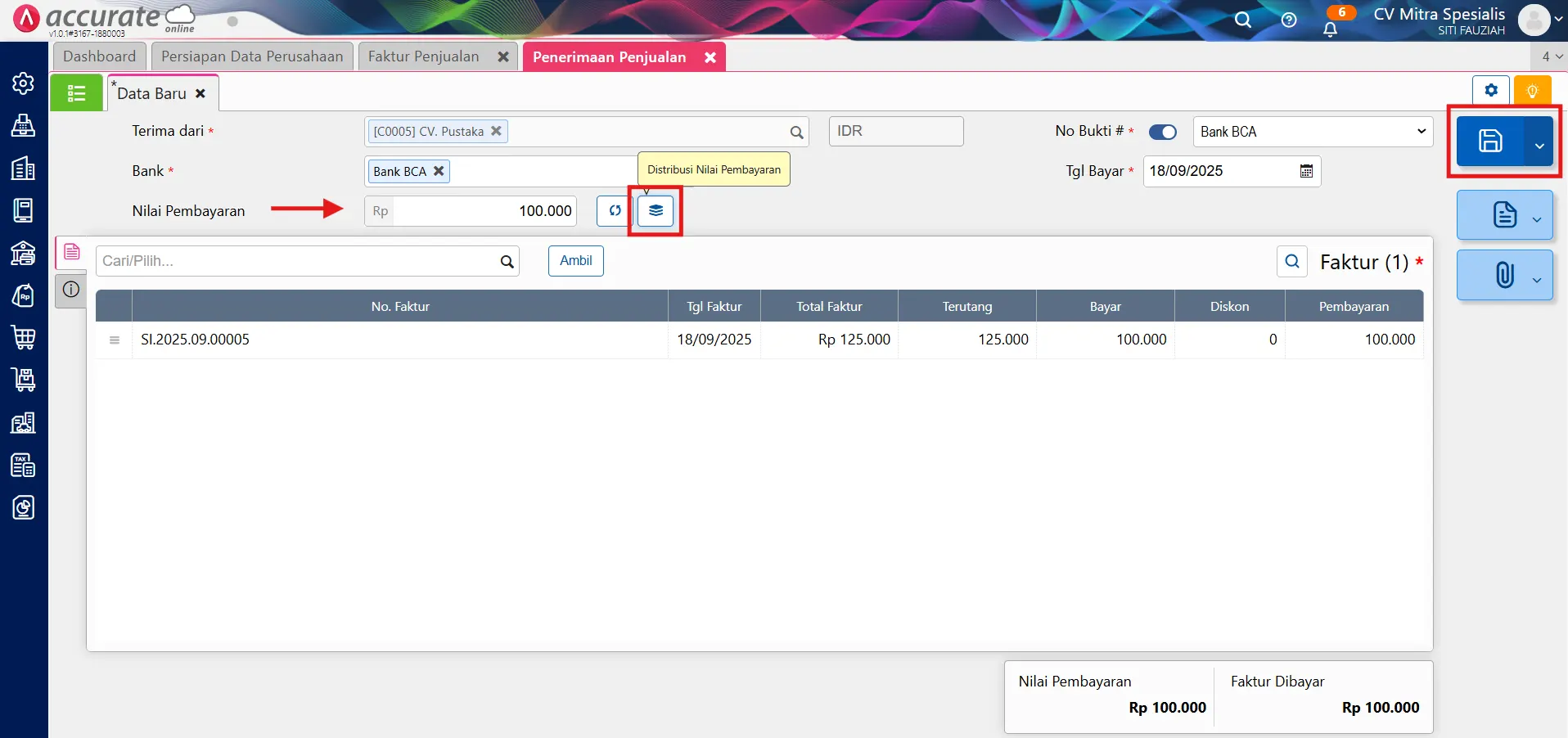Click the refresh payment value icon
This screenshot has width=1568, height=738.
tap(614, 211)
